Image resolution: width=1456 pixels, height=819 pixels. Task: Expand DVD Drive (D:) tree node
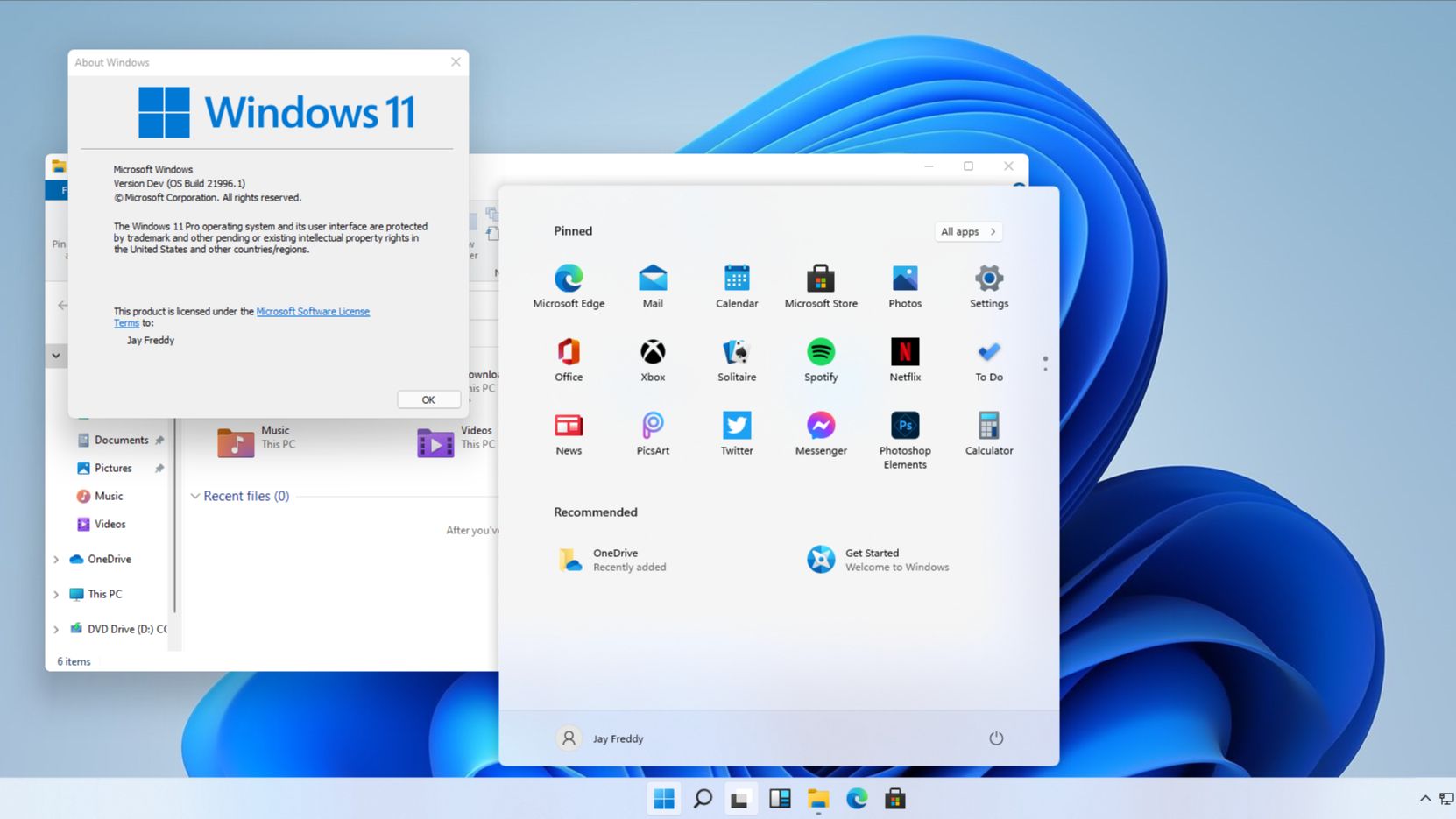56,630
